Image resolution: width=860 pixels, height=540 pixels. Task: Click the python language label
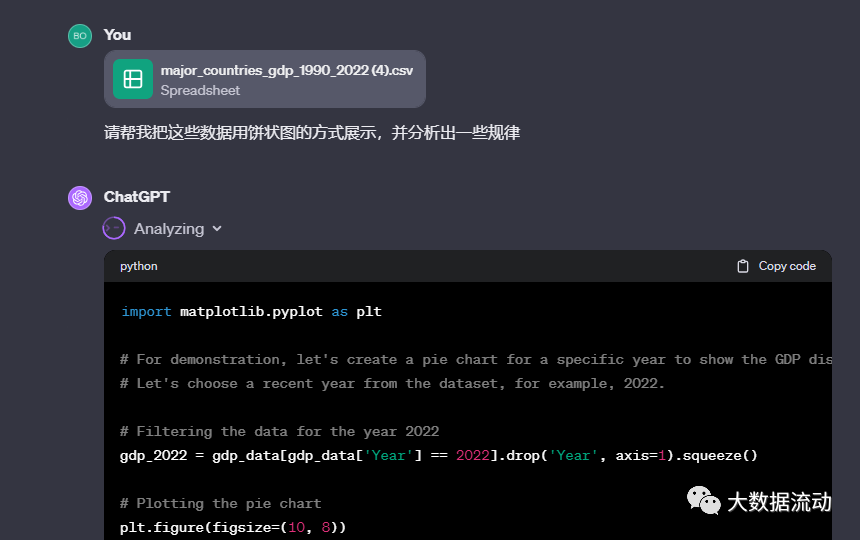pos(139,266)
